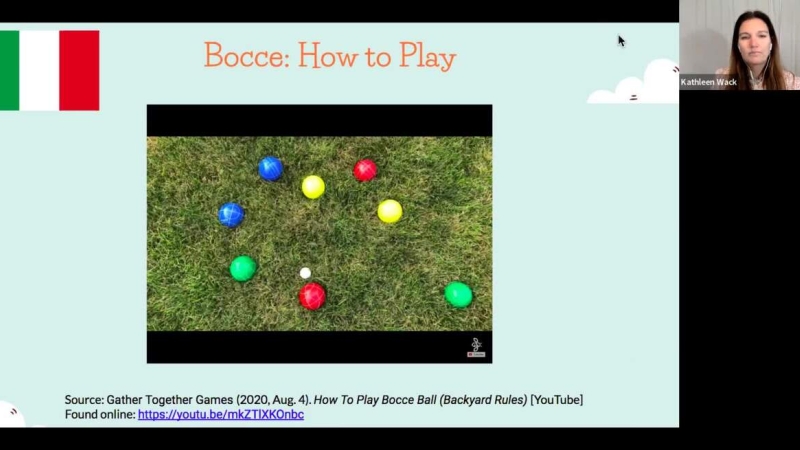This screenshot has width=800, height=450.
Task: Click the green ball at the far right of the grass
Action: pyautogui.click(x=458, y=294)
